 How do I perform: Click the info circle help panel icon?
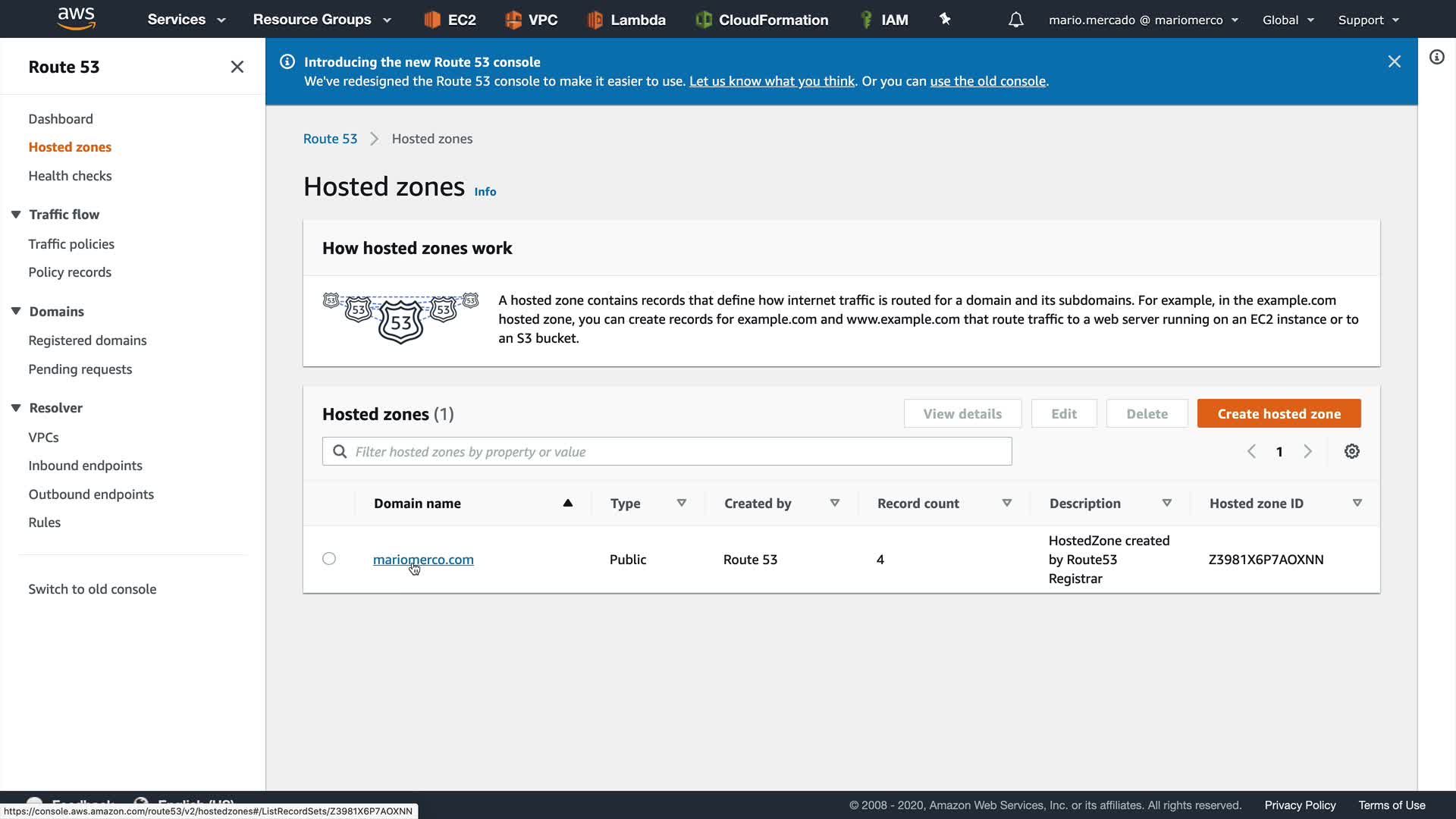[x=1436, y=57]
